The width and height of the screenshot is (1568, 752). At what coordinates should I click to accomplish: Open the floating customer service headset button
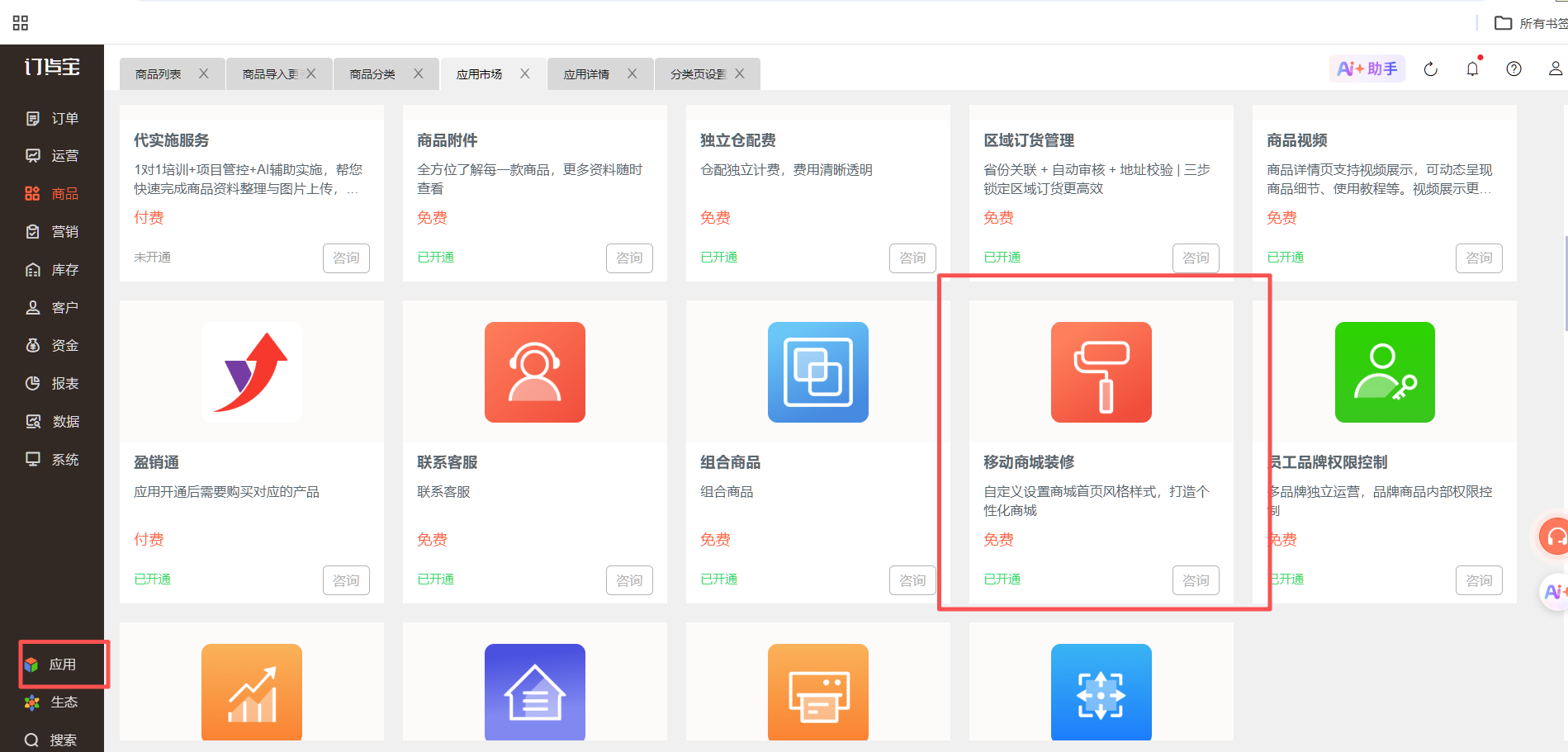[x=1555, y=537]
